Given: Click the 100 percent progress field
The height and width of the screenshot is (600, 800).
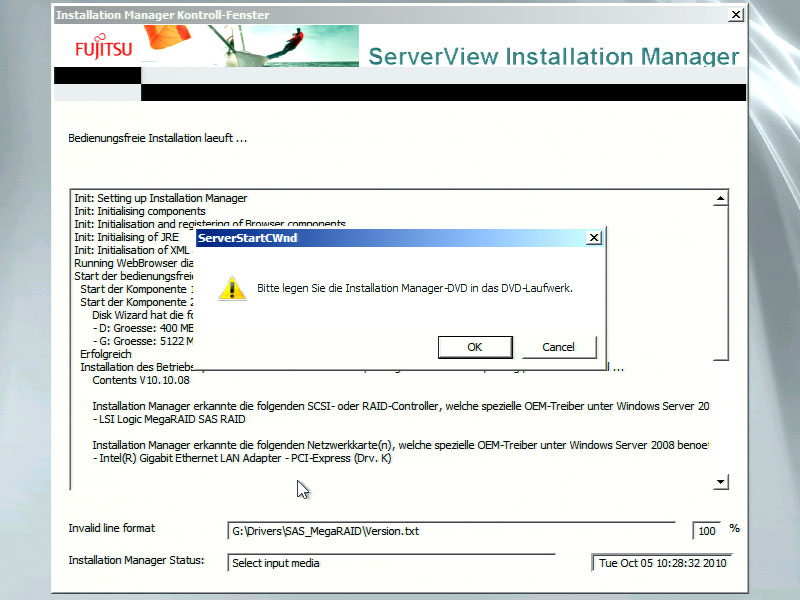Looking at the screenshot, I should click(x=707, y=531).
